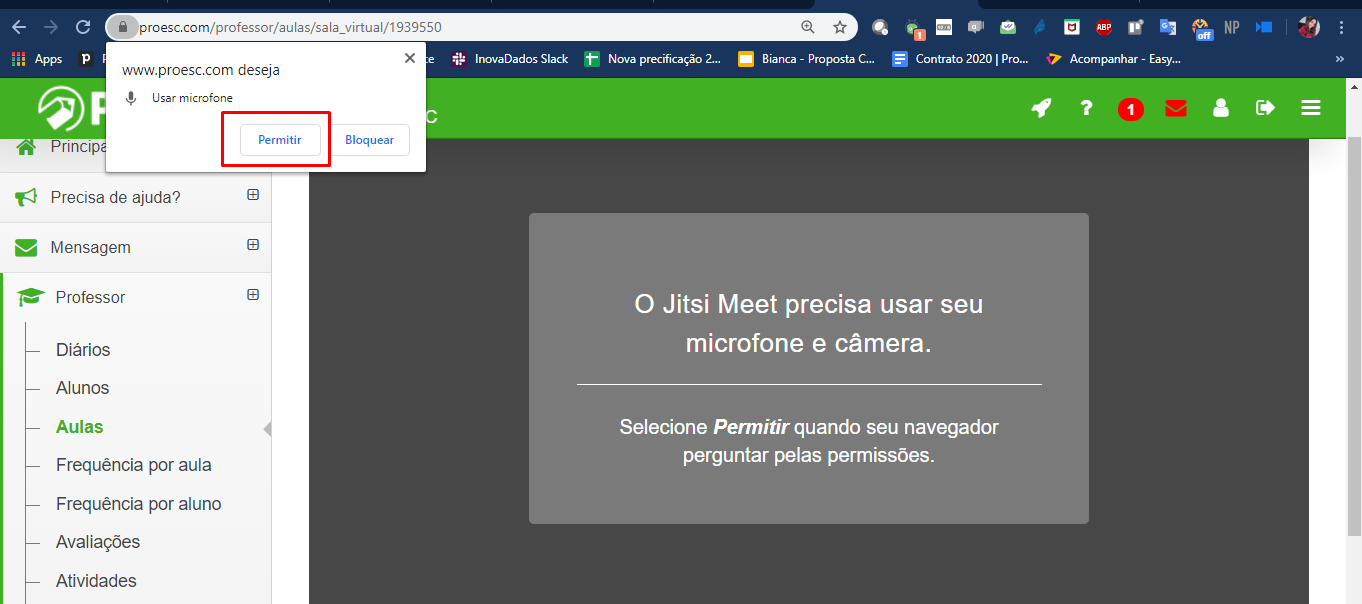Open the red envelope messages icon
1362x604 pixels.
(x=1176, y=108)
